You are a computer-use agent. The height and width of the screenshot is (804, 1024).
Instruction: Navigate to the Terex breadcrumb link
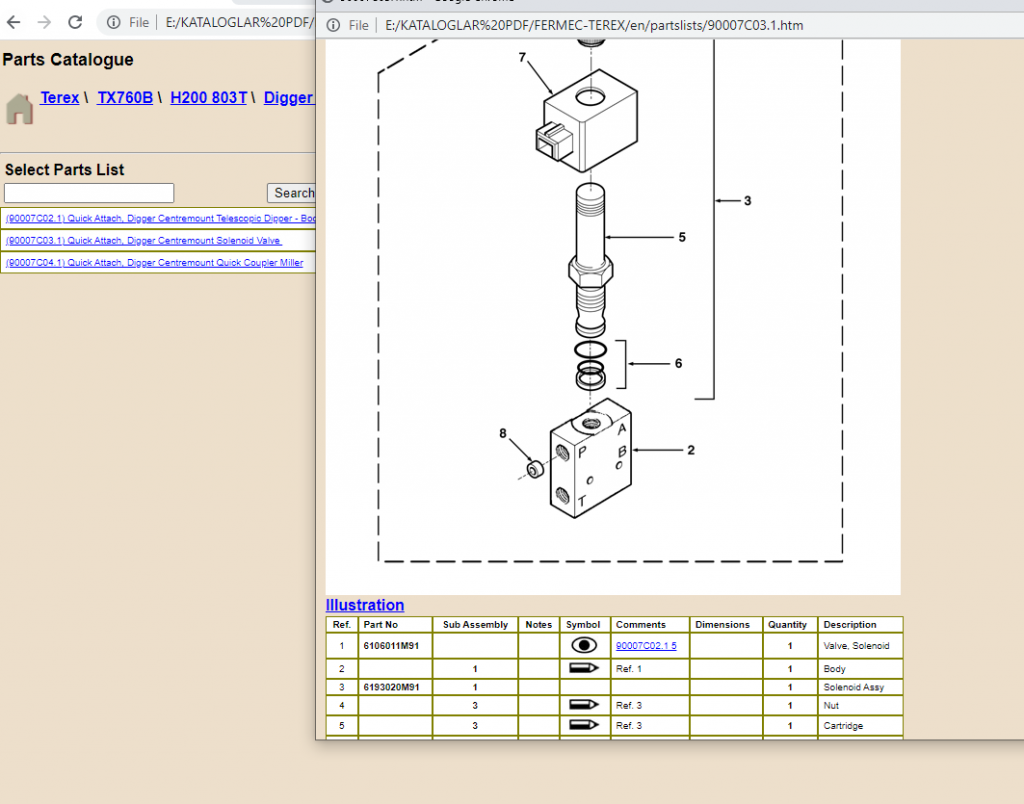click(x=59, y=97)
